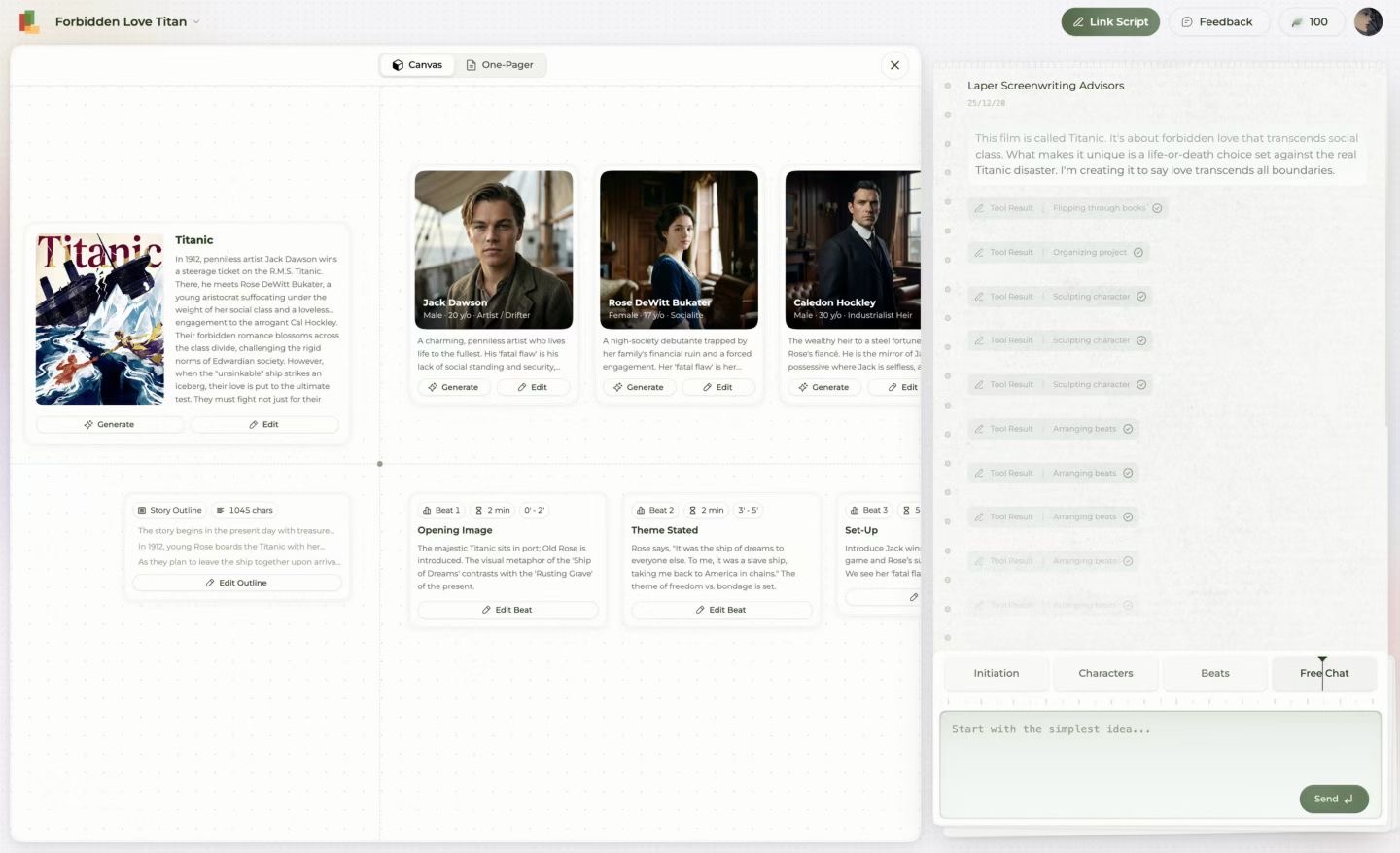This screenshot has height=853, width=1400.
Task: Generate the Caledon Hockley portrait
Action: 824,387
